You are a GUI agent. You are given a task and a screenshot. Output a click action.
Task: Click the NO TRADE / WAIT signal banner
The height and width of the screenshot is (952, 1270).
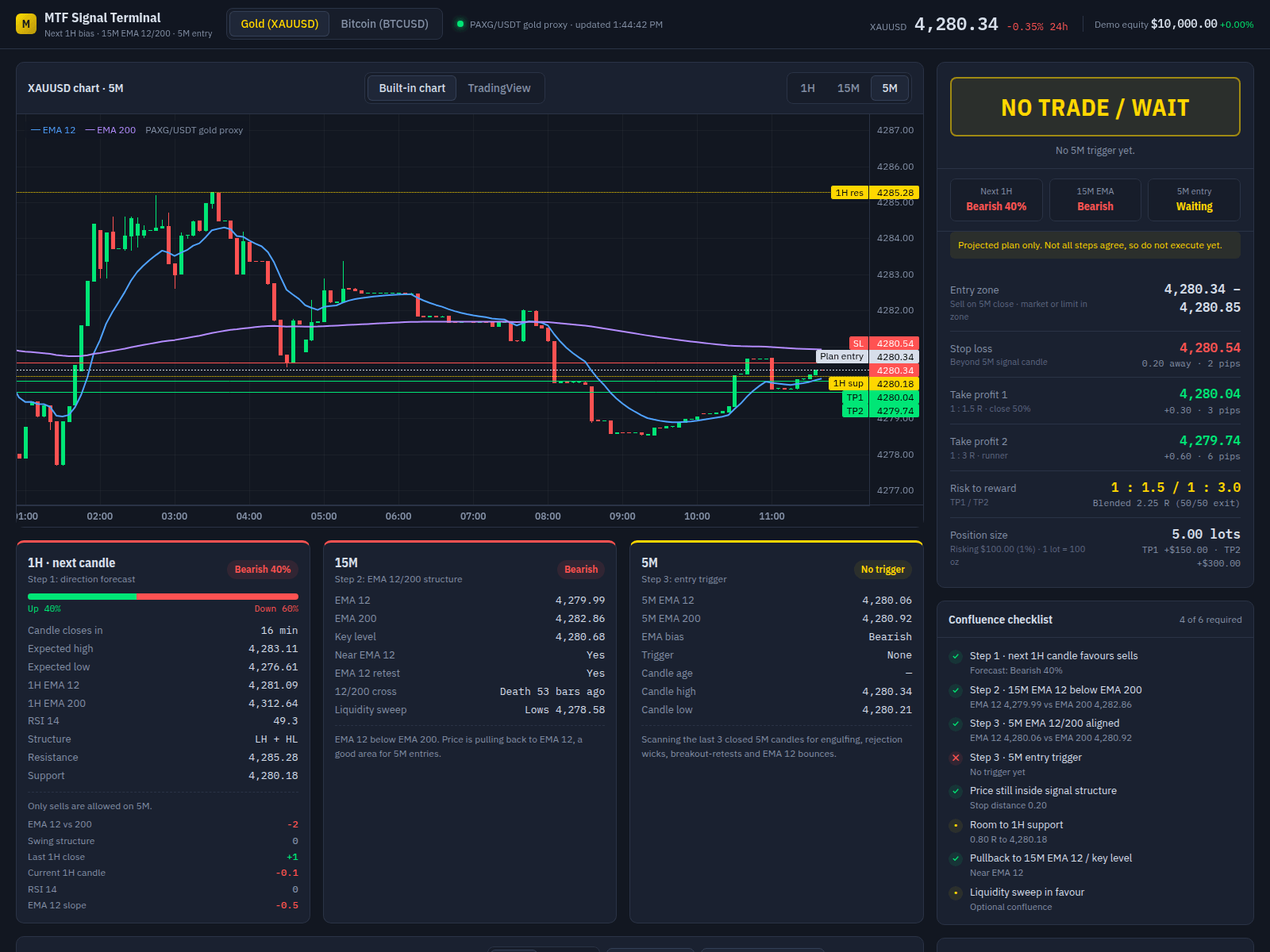(x=1095, y=107)
